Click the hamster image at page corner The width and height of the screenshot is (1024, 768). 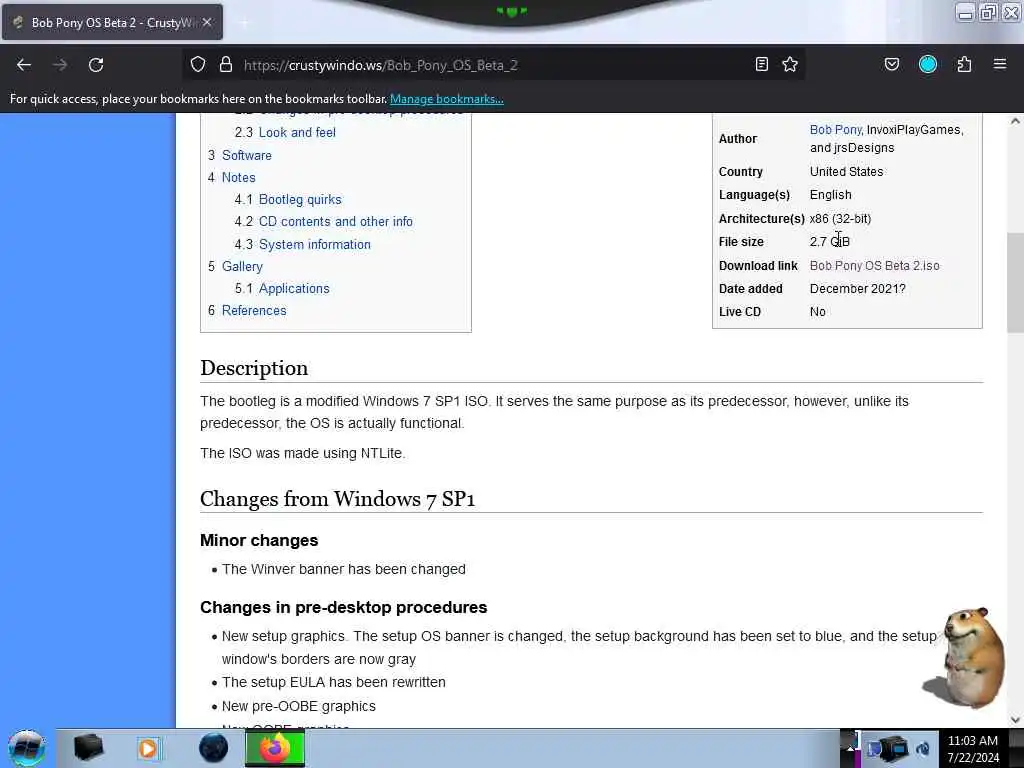click(965, 657)
